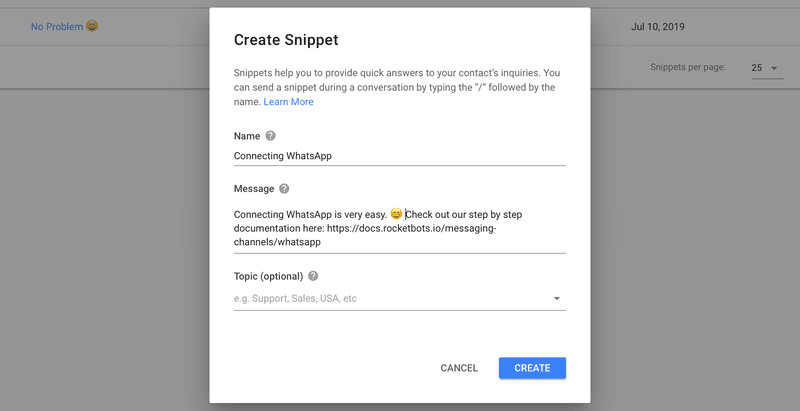The width and height of the screenshot is (800, 411).
Task: Click the Topic (optional) help question icon
Action: tap(313, 276)
